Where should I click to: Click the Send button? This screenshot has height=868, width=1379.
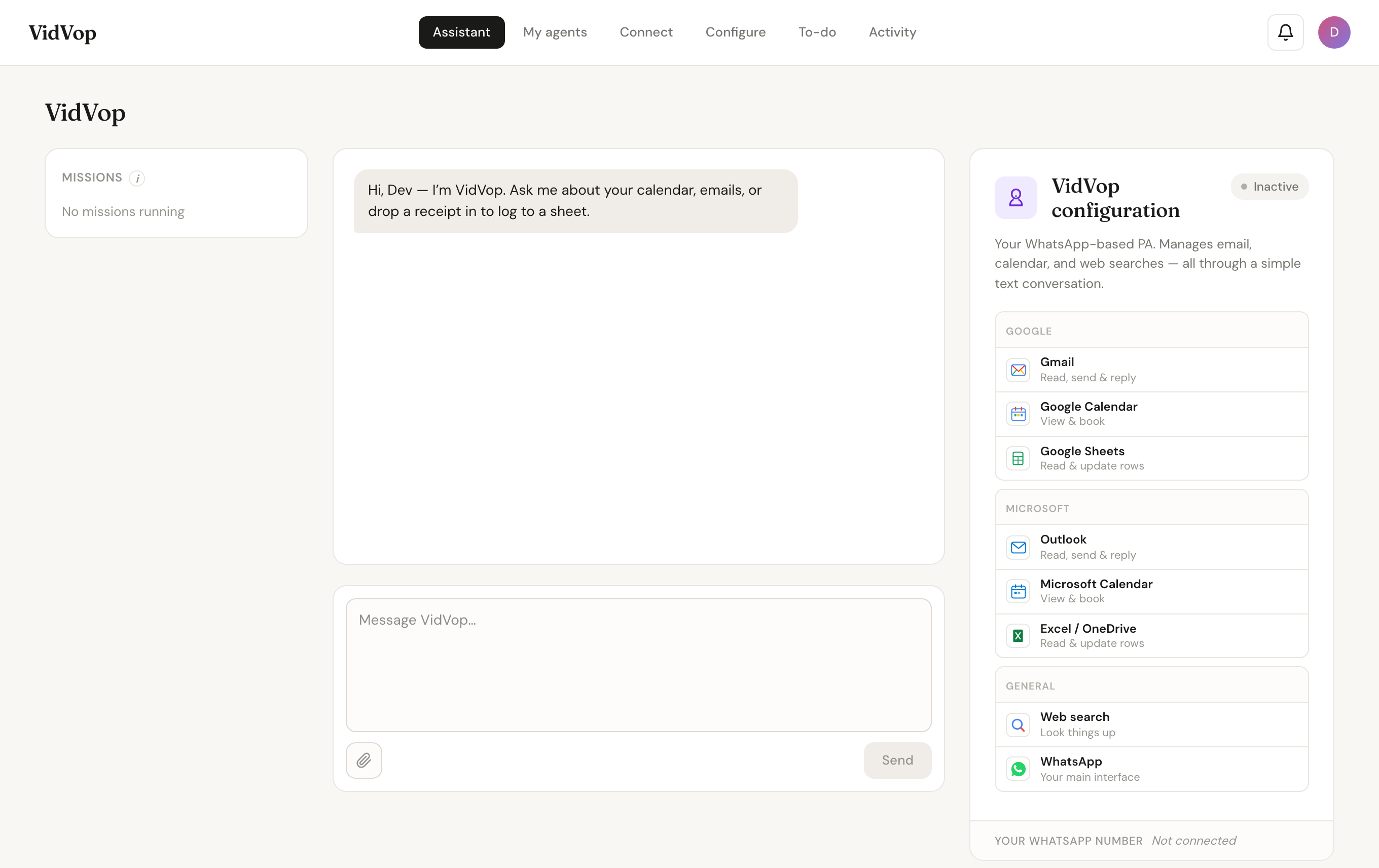[897, 760]
